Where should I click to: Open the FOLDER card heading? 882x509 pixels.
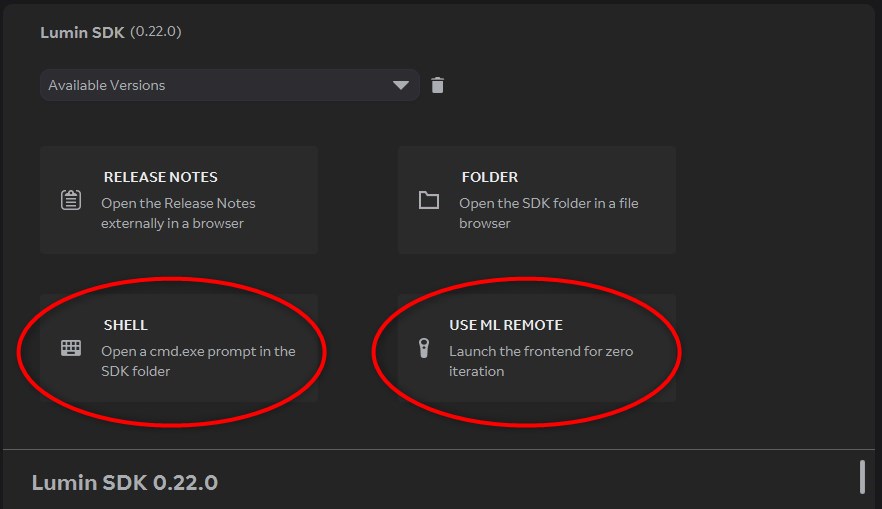[489, 177]
